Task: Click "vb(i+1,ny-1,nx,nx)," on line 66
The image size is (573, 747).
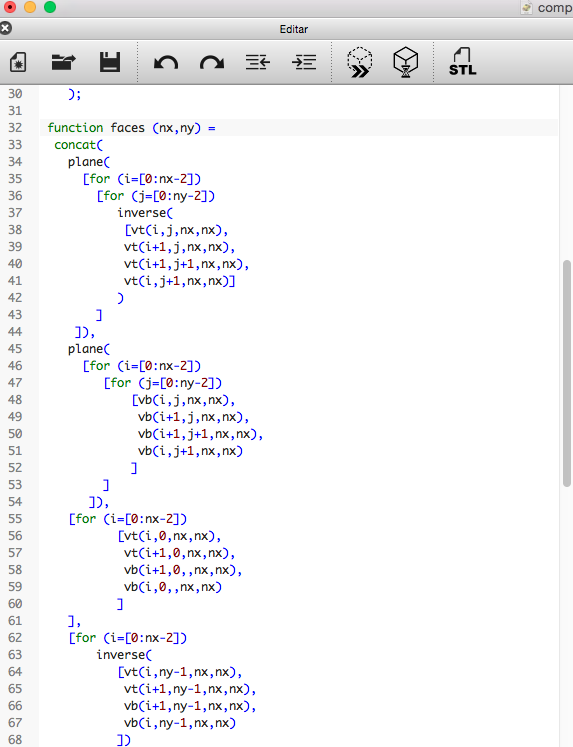Action: click(x=190, y=706)
